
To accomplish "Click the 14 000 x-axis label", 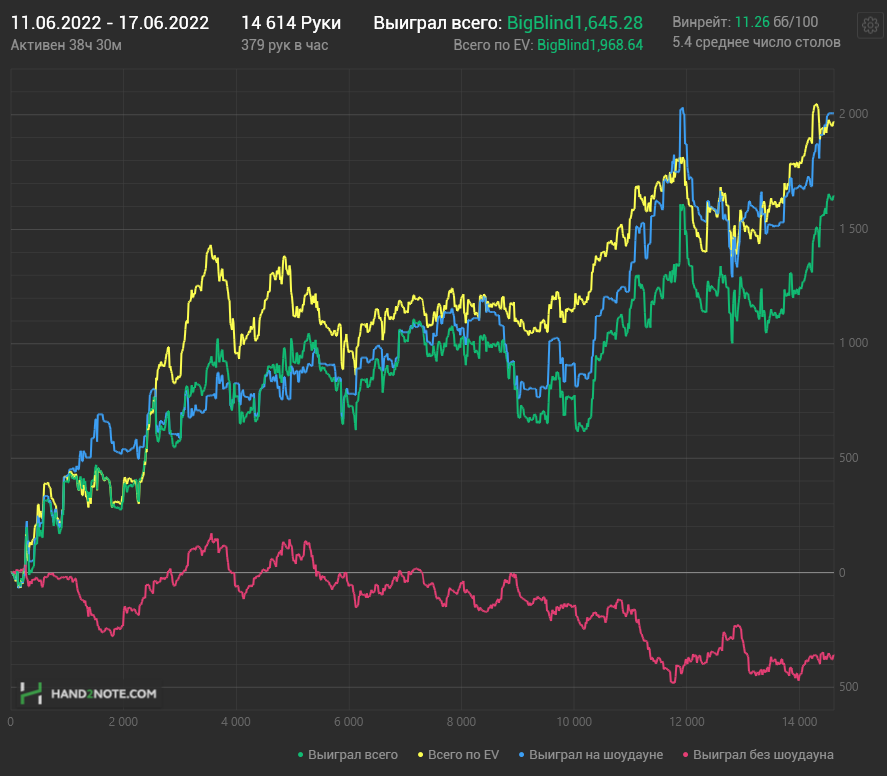I will click(x=799, y=722).
